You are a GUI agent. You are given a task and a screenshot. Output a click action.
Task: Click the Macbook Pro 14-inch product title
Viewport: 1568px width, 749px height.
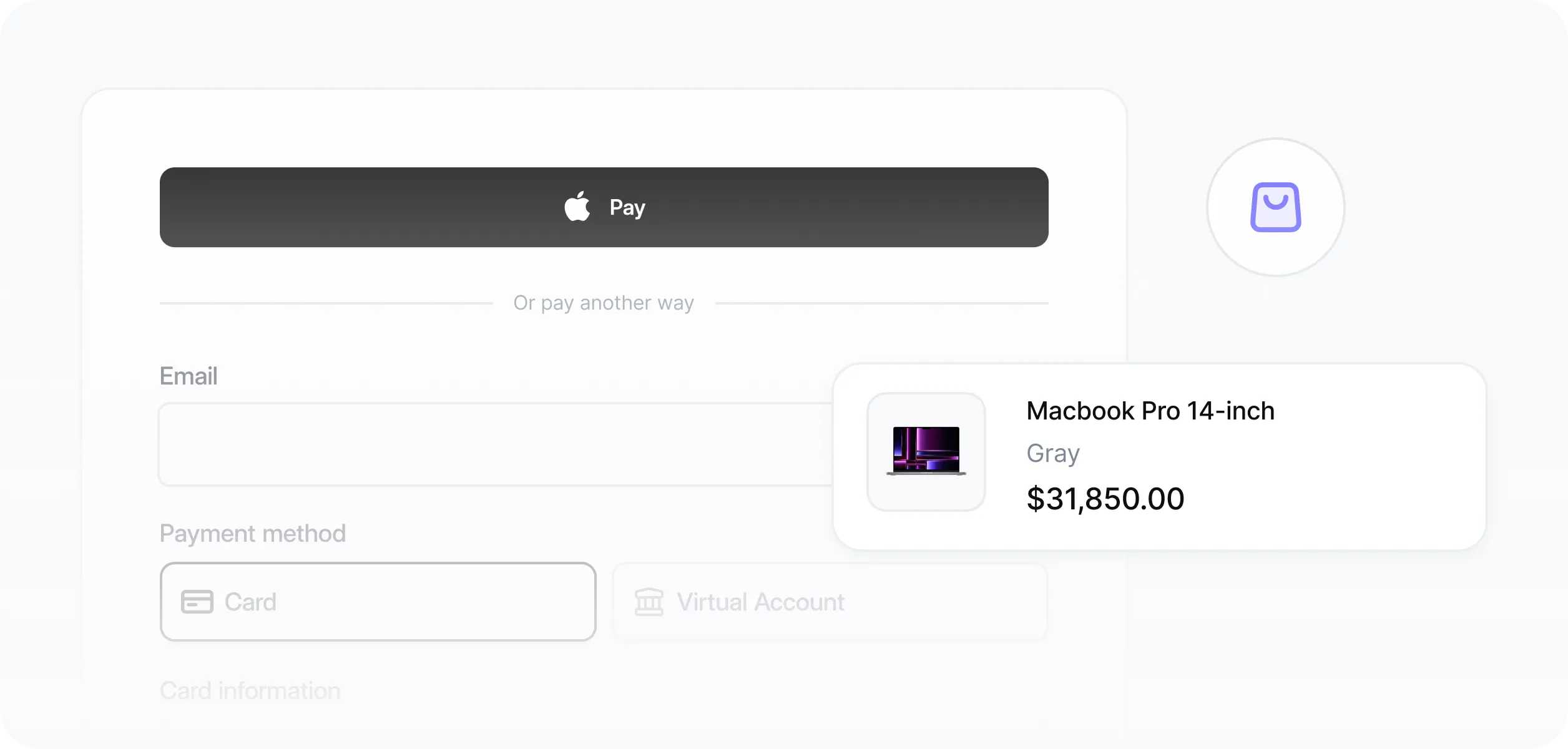point(1152,410)
